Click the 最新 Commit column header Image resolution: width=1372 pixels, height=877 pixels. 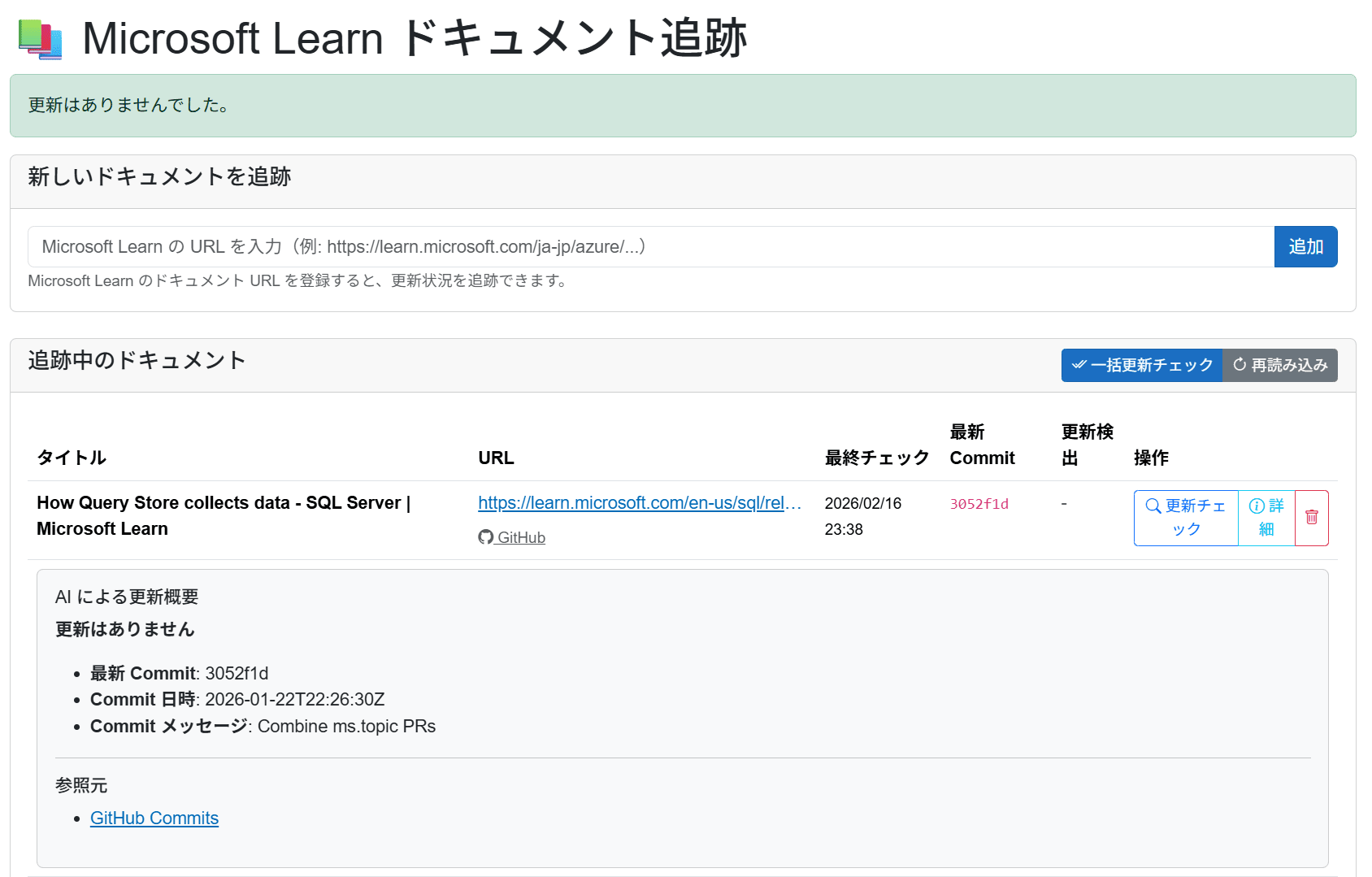pos(982,445)
